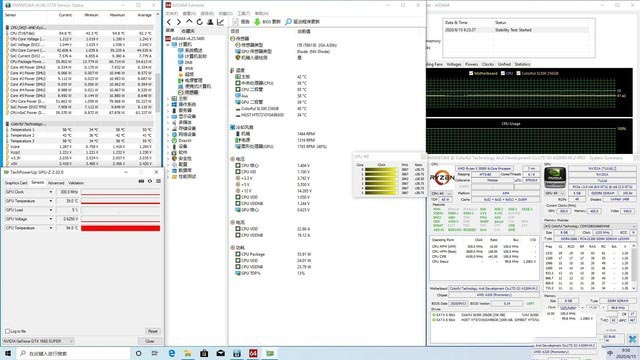The image size is (640, 360).
Task: Open Voltages tab in stability test window
Action: click(453, 64)
